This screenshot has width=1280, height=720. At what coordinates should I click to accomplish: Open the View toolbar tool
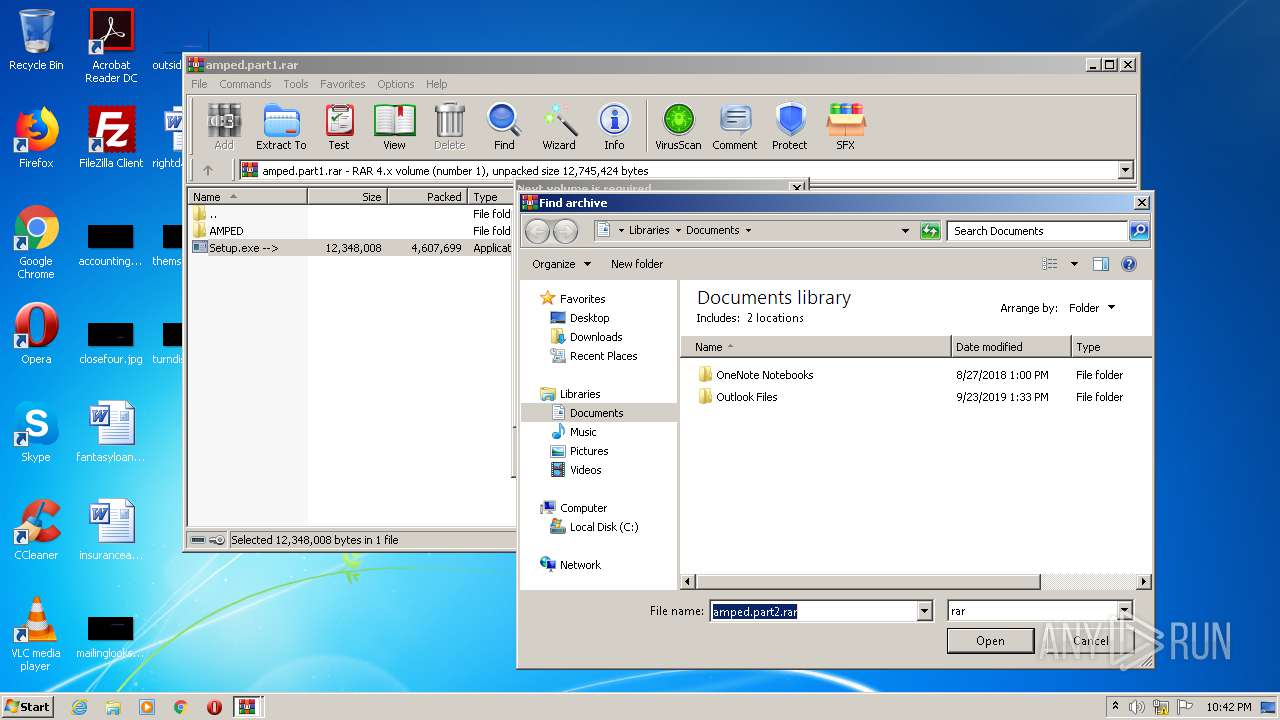tap(395, 127)
